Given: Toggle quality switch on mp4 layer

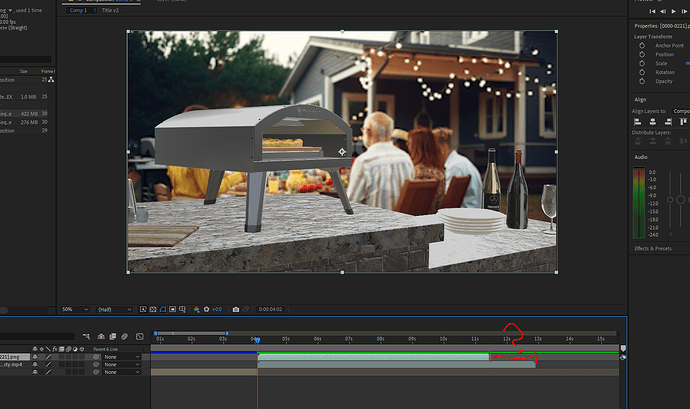Looking at the screenshot, I should (48, 365).
